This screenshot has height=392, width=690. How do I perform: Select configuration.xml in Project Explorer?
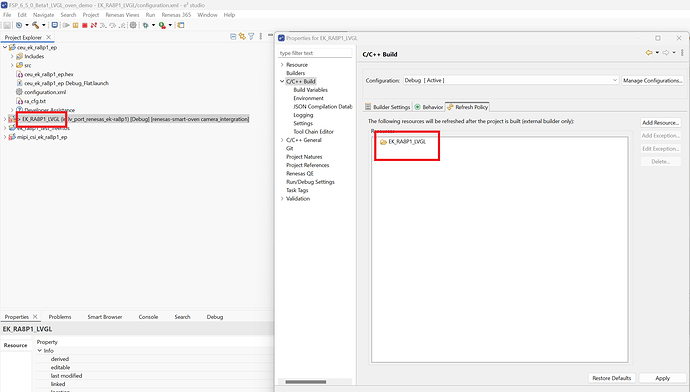(x=45, y=92)
